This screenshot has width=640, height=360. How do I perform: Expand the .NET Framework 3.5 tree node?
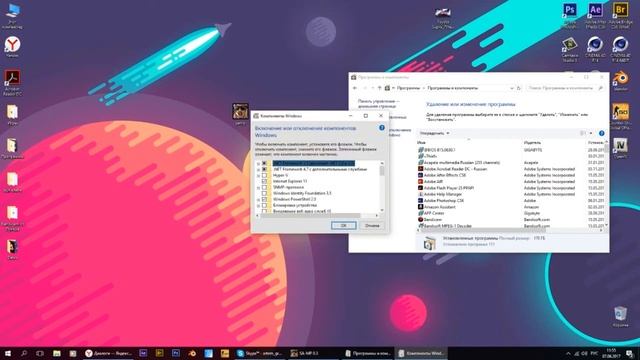click(x=258, y=163)
